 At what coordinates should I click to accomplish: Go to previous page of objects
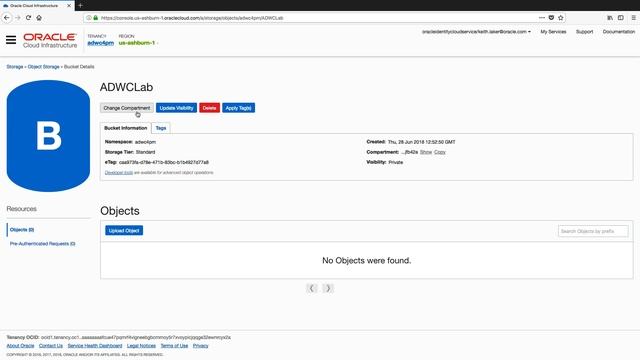pos(311,288)
